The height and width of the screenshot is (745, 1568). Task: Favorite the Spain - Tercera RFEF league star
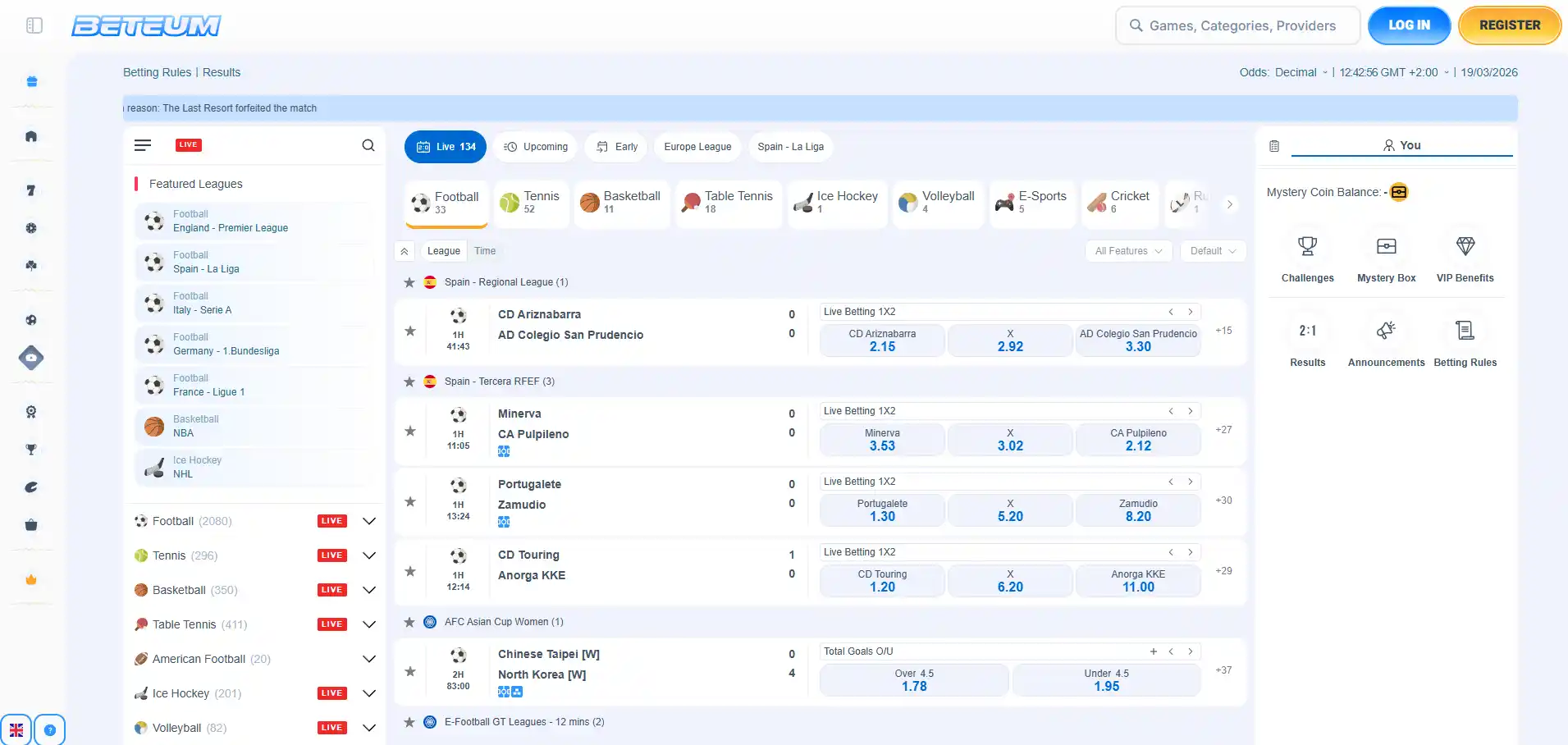(409, 382)
